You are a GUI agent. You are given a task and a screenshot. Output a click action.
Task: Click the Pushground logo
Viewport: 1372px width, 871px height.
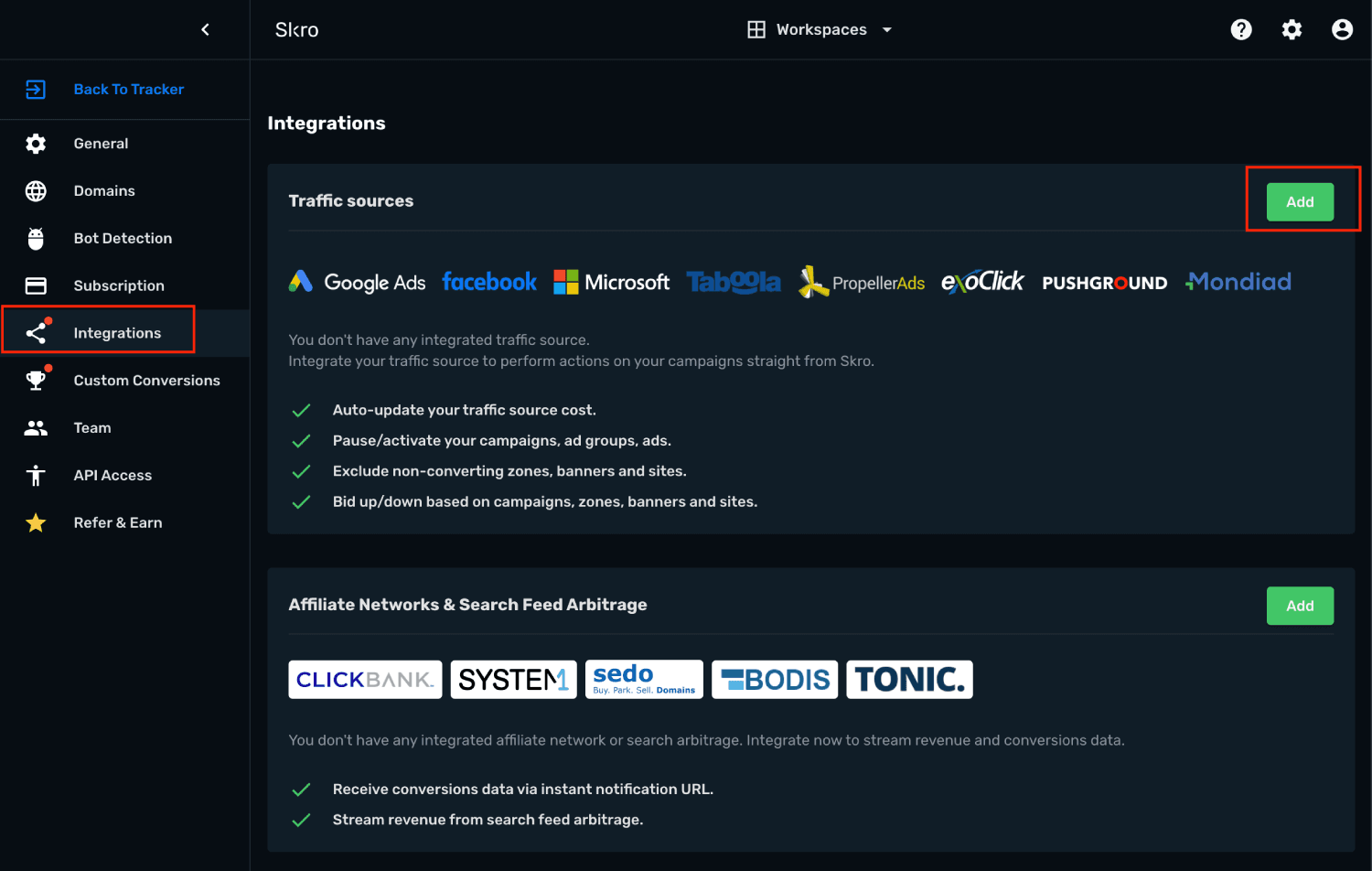[1104, 283]
